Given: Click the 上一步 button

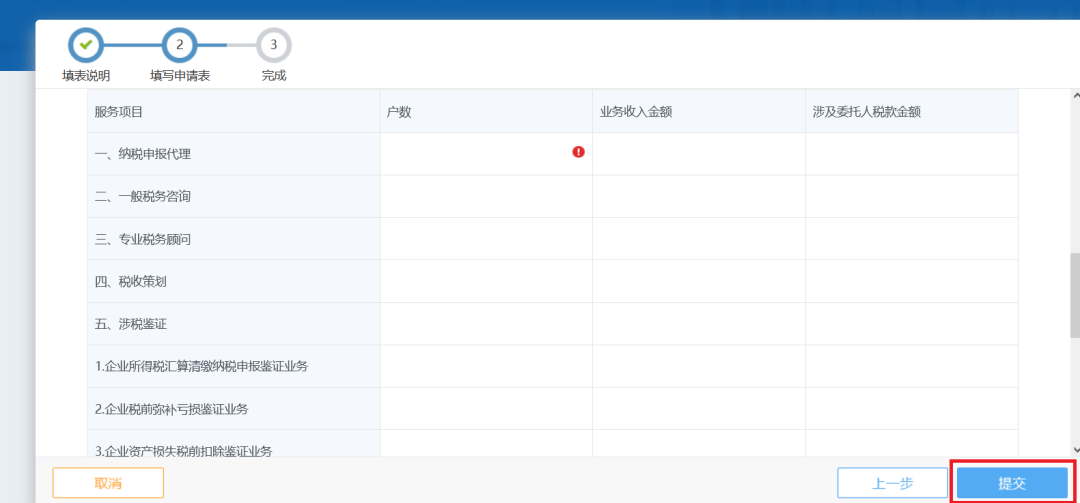Looking at the screenshot, I should tap(893, 483).
